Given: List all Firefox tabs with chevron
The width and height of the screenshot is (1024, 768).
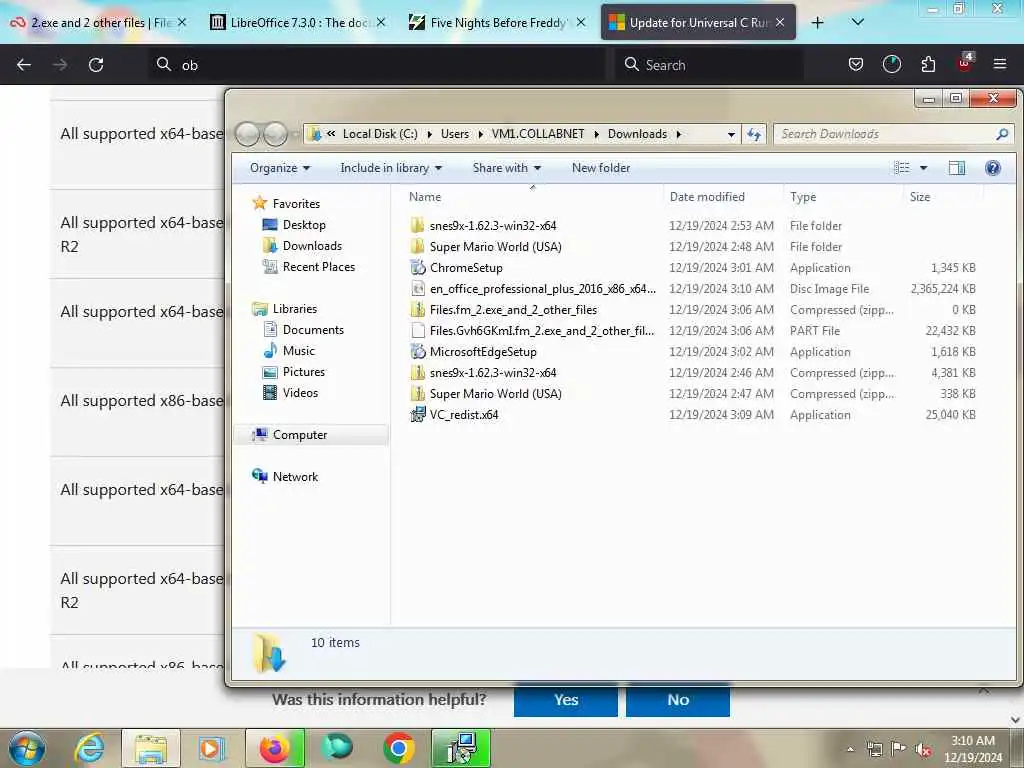Looking at the screenshot, I should (857, 23).
